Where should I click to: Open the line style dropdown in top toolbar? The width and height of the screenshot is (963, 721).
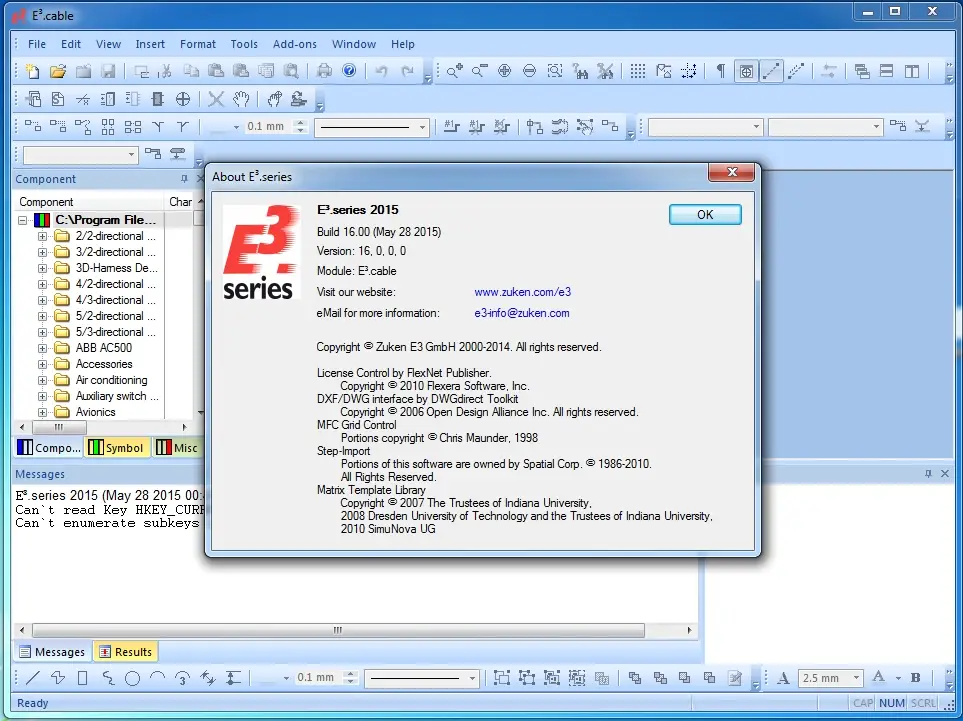422,128
